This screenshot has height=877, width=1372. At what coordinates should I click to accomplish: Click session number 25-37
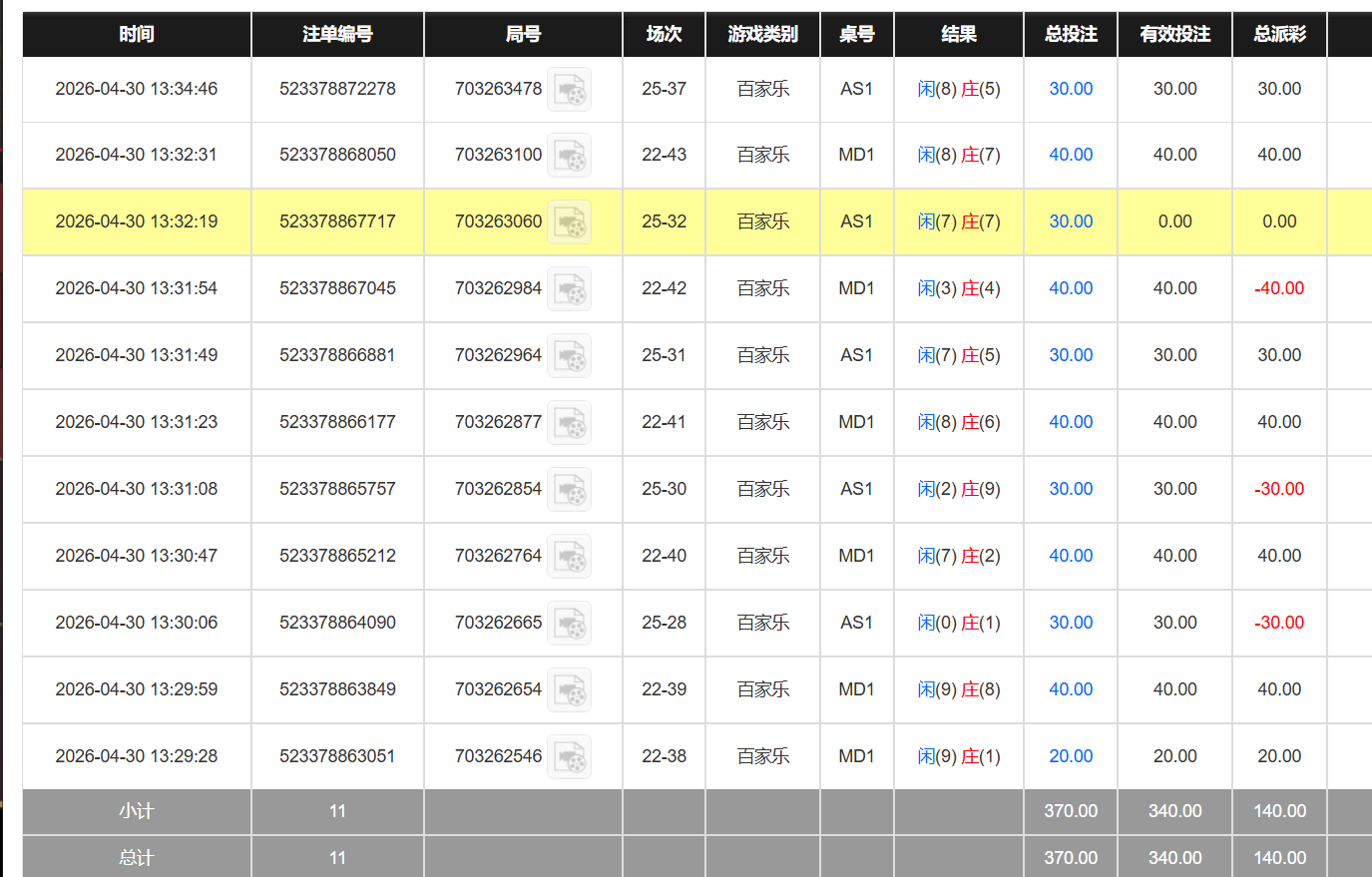664,89
